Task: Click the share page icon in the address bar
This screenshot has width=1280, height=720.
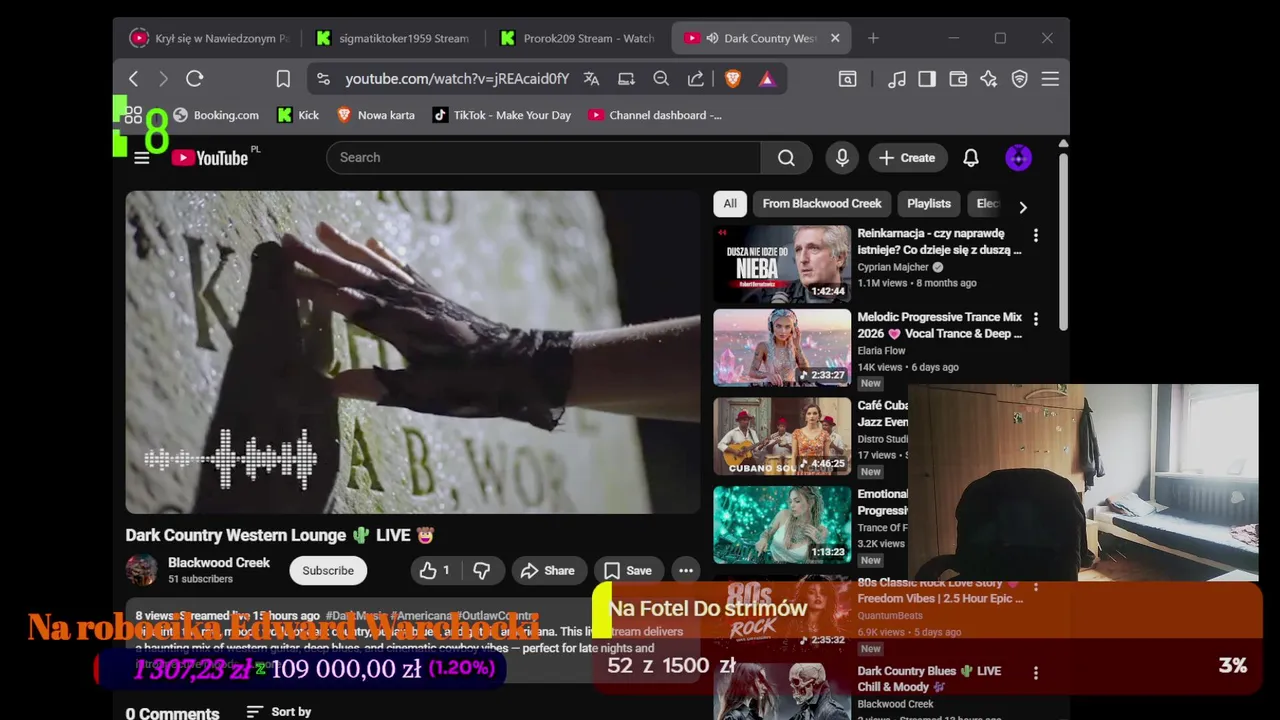Action: 696,79
